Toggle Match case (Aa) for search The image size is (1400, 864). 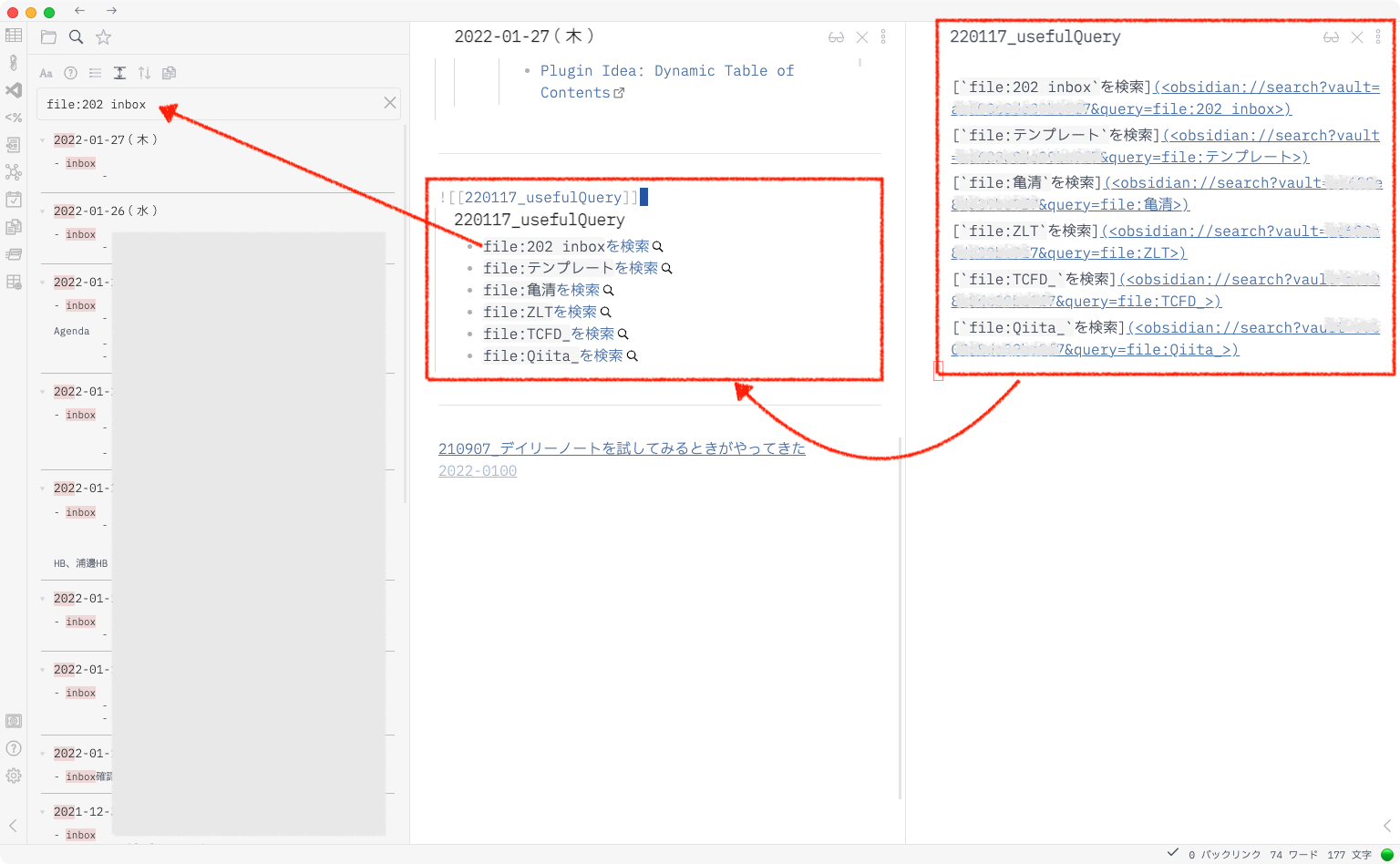[x=46, y=73]
